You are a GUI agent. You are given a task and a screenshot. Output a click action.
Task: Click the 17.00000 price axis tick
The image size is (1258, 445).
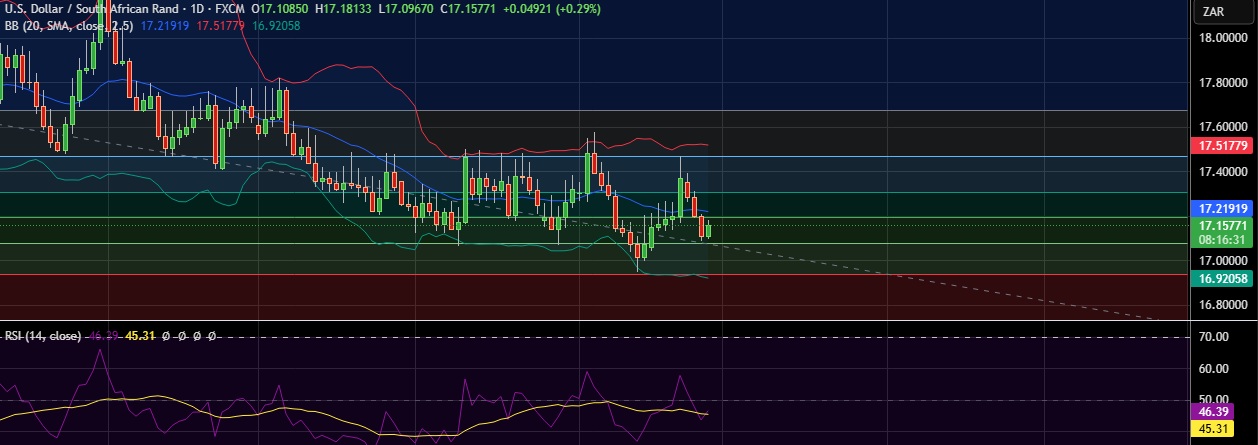tap(1225, 259)
